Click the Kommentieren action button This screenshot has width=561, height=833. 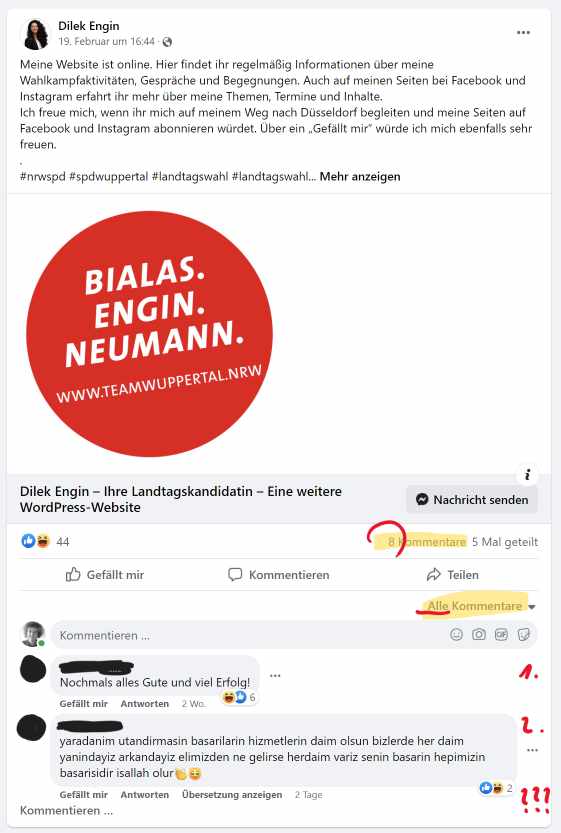[x=278, y=575]
